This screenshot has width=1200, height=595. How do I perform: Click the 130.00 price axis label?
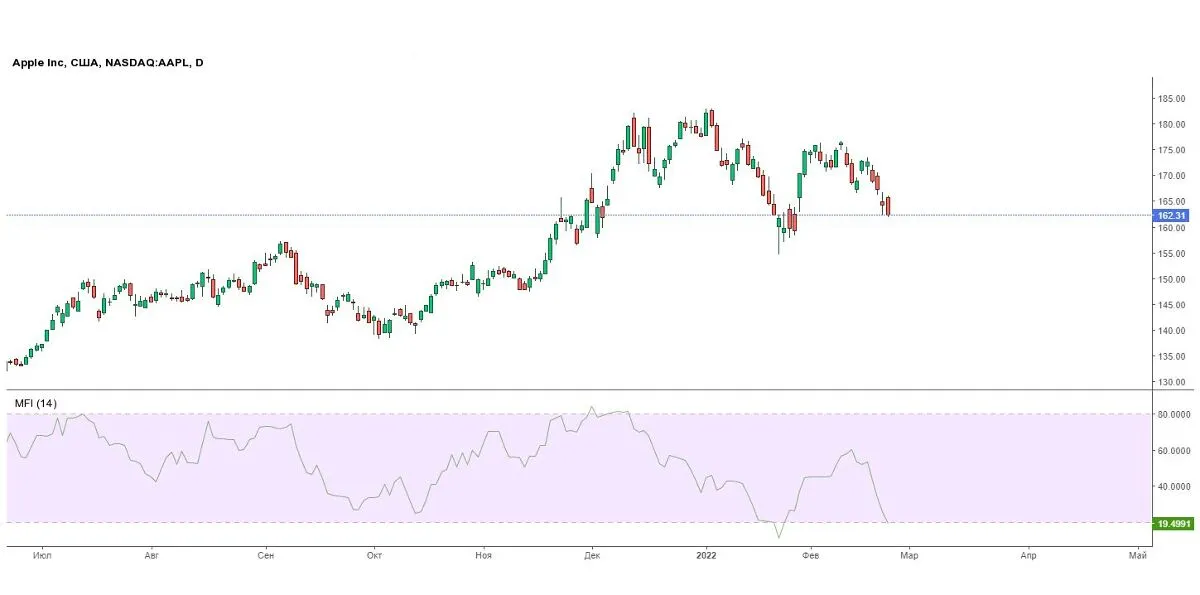[x=1172, y=382]
